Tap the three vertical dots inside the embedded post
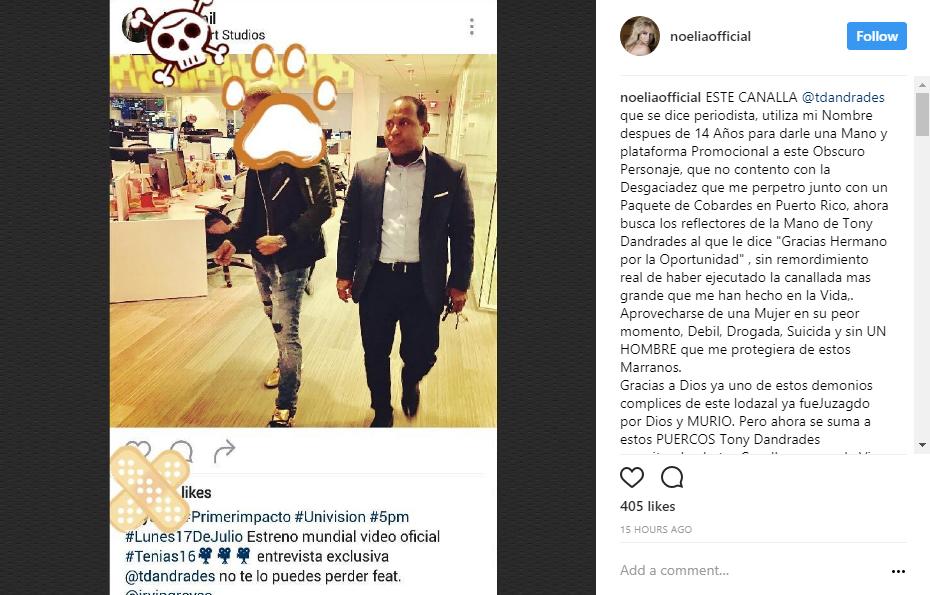The image size is (930, 595). pos(472,27)
